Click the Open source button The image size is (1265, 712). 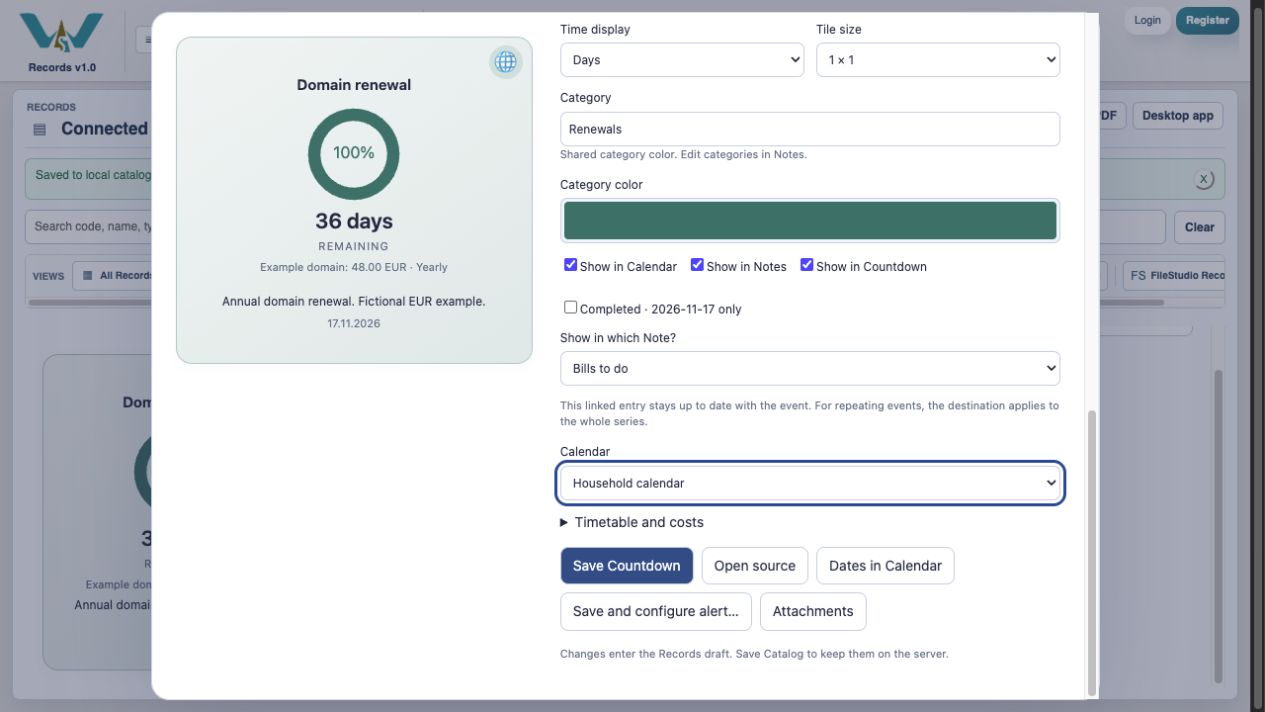pyautogui.click(x=755, y=566)
